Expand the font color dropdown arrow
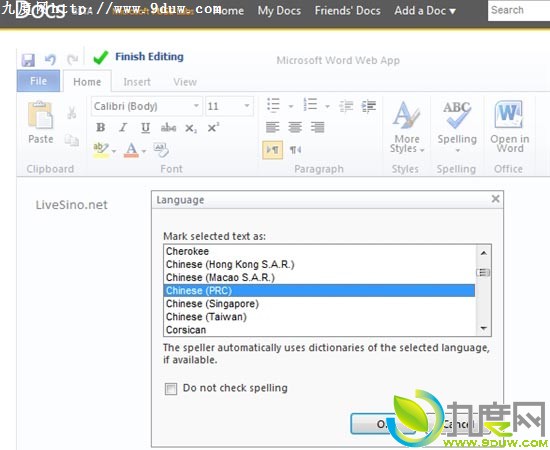This screenshot has width=550, height=450. click(x=144, y=151)
